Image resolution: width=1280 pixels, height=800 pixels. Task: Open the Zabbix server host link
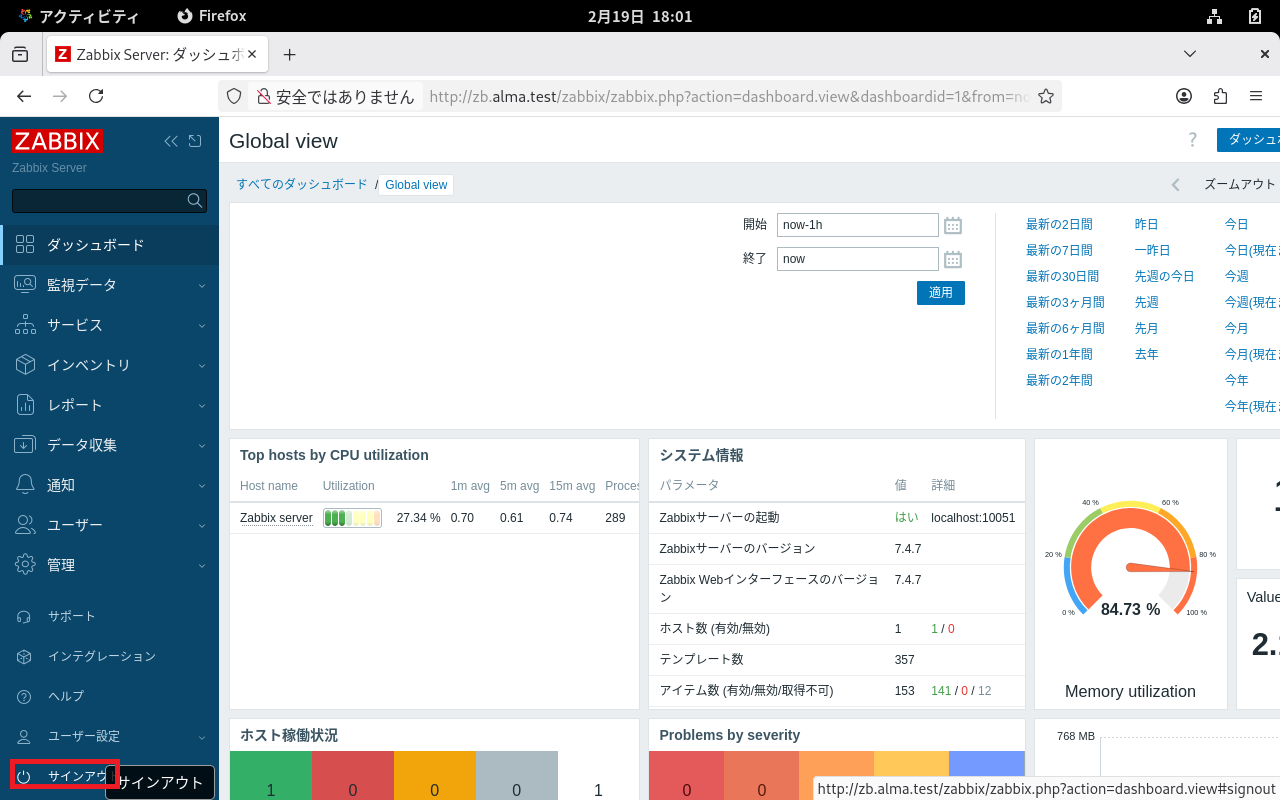276,518
